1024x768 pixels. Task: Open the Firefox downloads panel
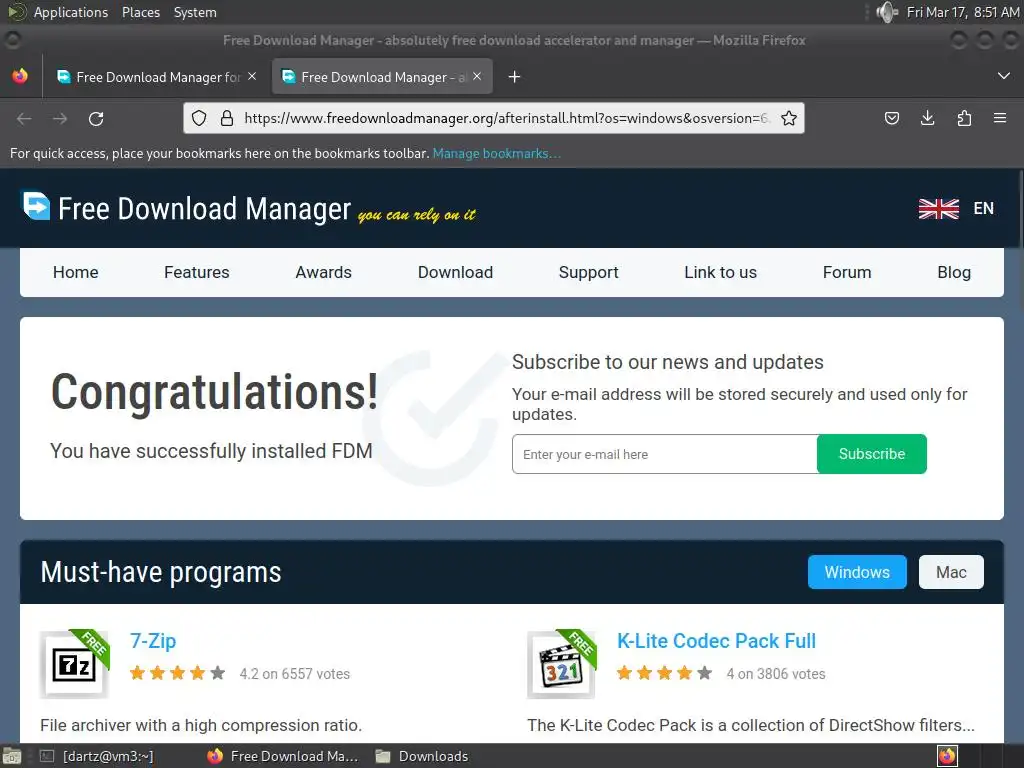(927, 118)
